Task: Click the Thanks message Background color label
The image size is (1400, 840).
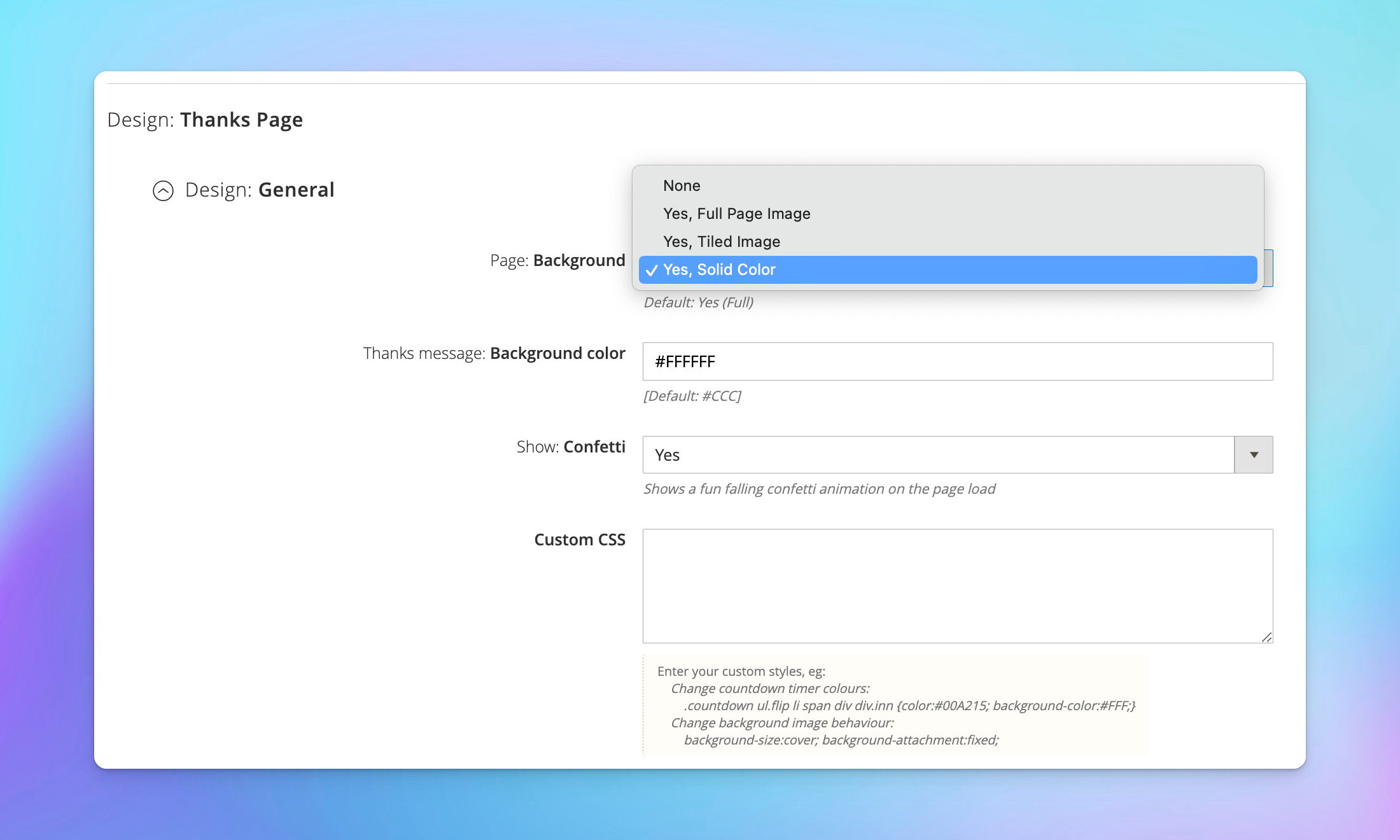Action: click(x=494, y=353)
